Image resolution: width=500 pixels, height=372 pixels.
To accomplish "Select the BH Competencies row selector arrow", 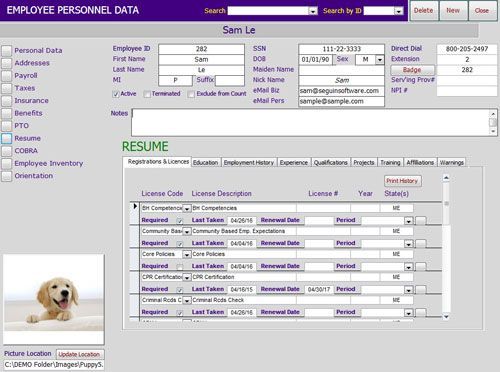I will [135, 207].
